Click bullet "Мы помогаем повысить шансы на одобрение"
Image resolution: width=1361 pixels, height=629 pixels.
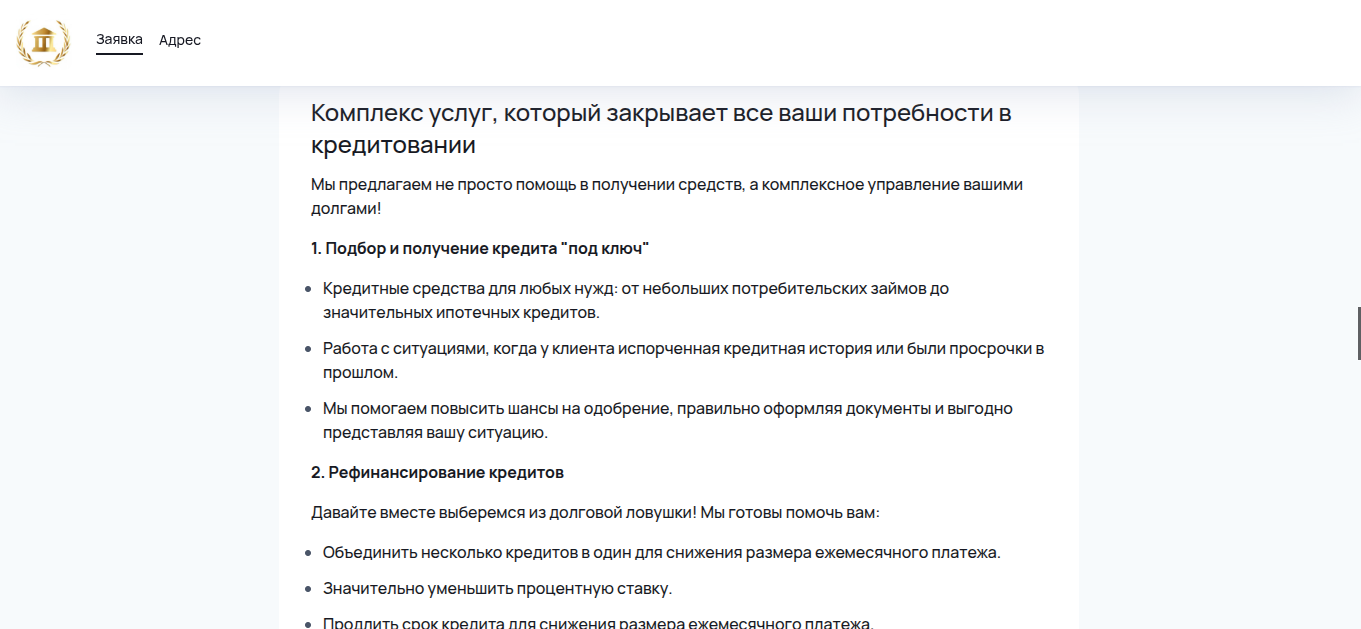pyautogui.click(x=668, y=421)
